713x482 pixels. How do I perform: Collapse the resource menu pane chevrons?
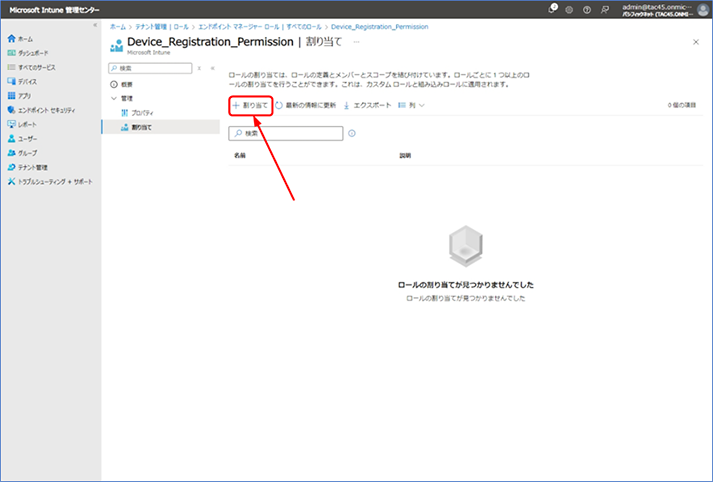tap(212, 68)
